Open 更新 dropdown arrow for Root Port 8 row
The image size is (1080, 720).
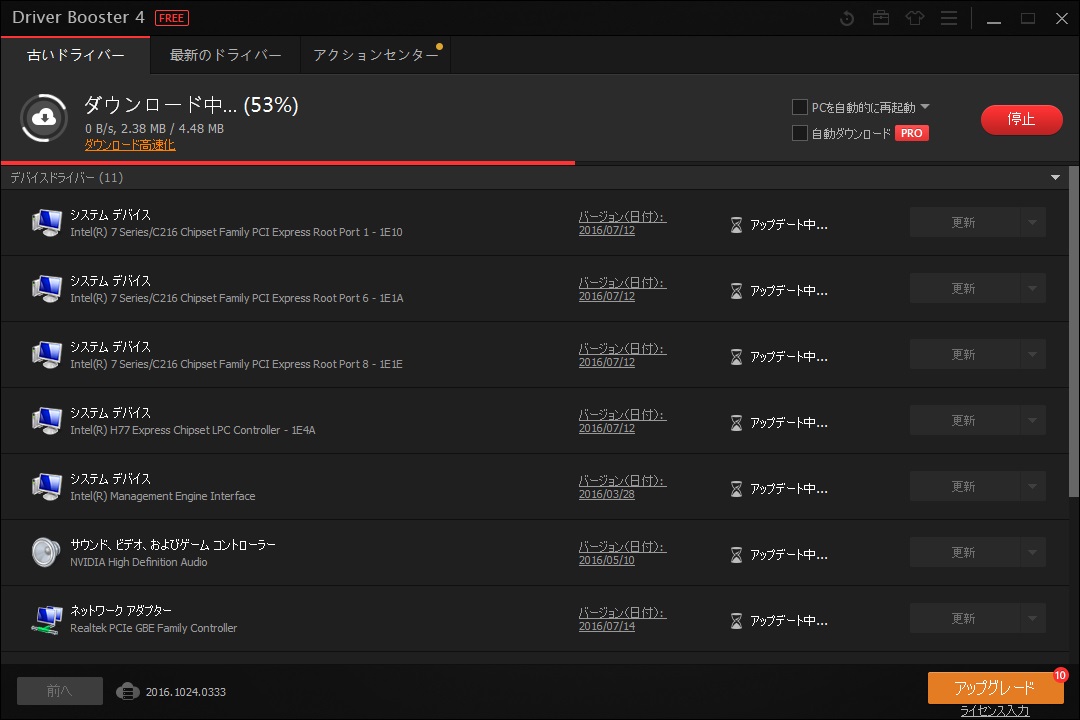(1032, 355)
